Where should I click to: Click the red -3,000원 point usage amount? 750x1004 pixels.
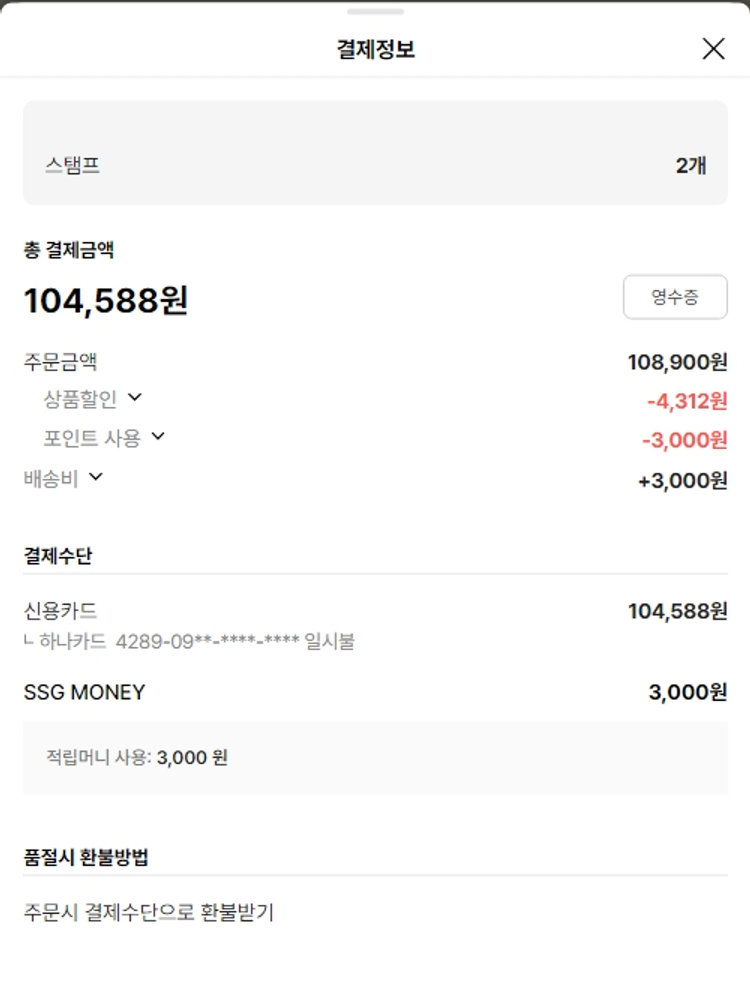[x=684, y=440]
